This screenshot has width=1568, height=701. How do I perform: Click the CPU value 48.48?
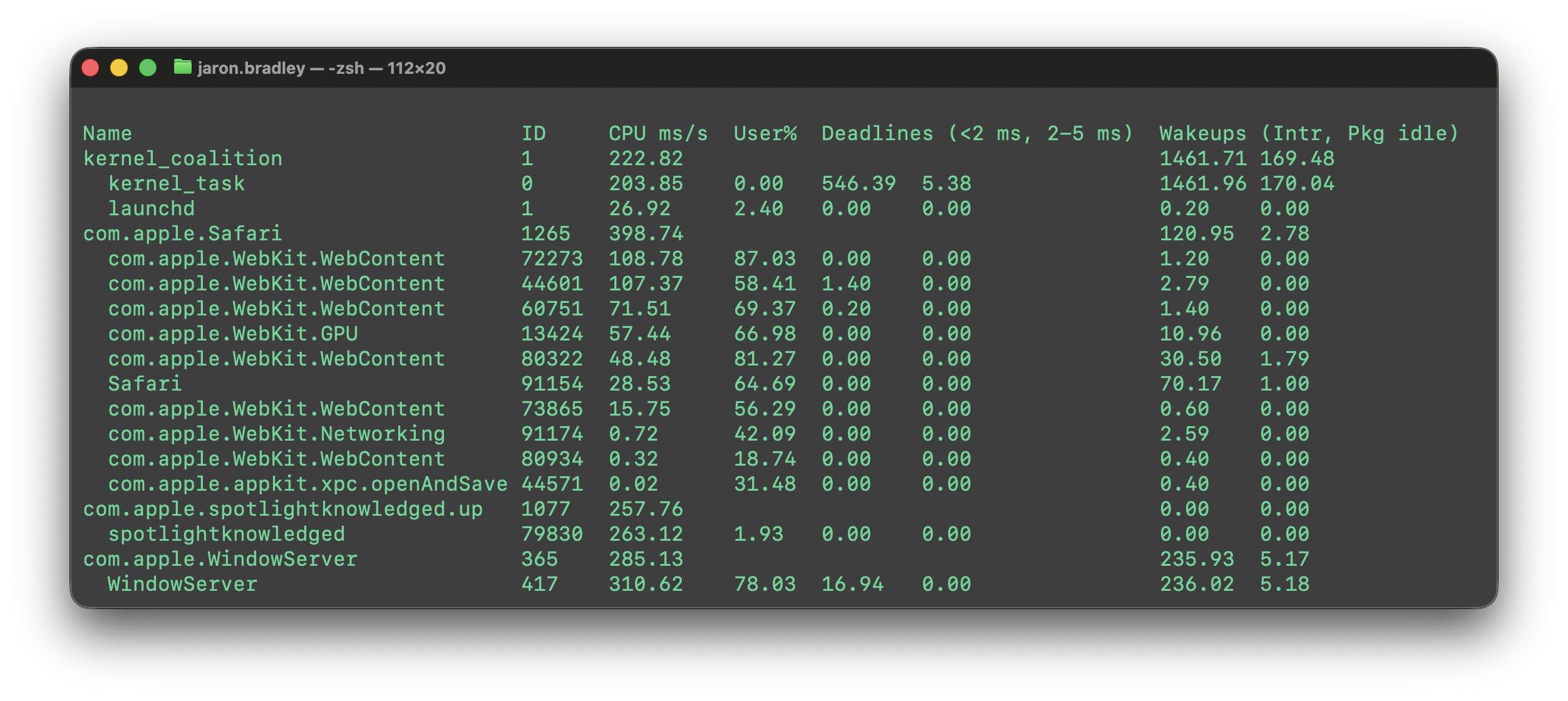pyautogui.click(x=640, y=359)
